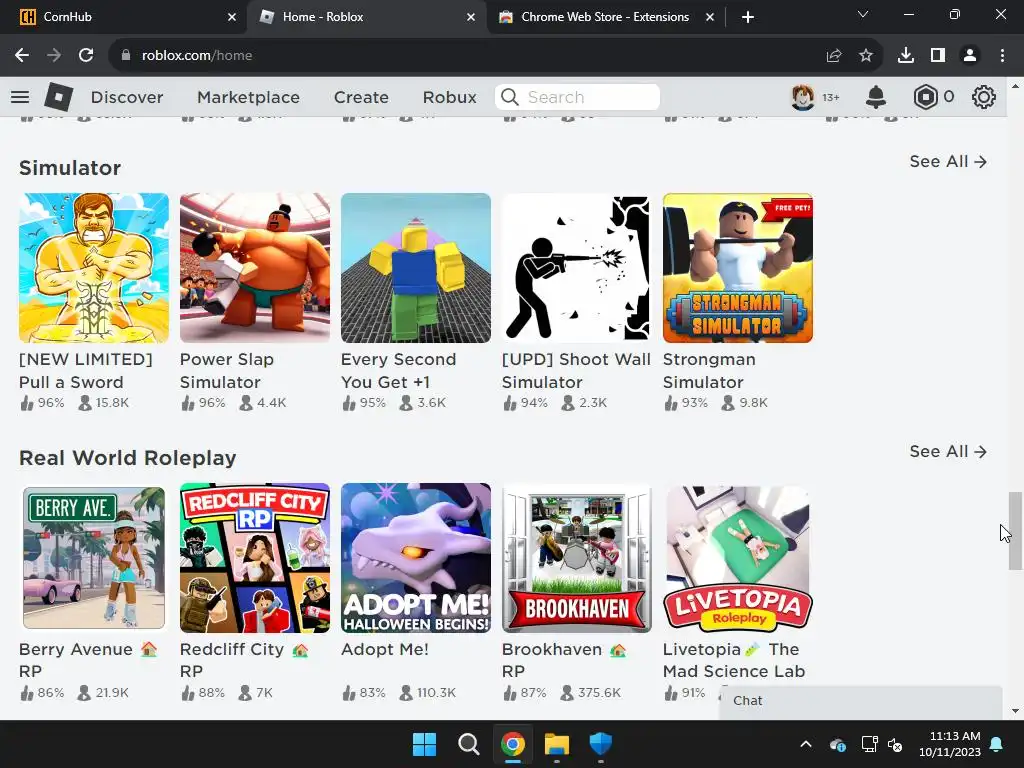Click the Simulator section heading

70,168
